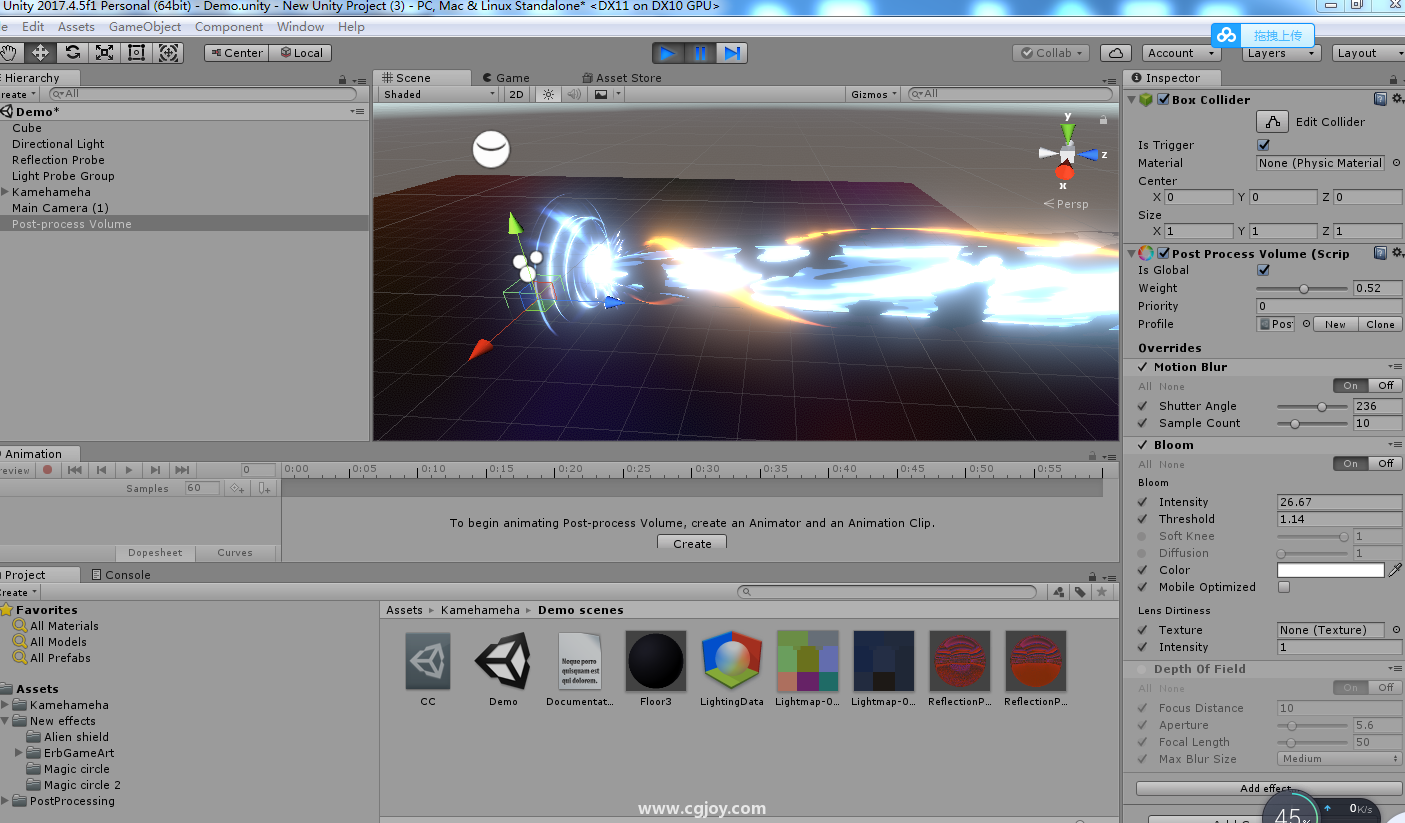This screenshot has width=1405, height=823.
Task: Click the Add effect button
Action: click(x=1268, y=788)
